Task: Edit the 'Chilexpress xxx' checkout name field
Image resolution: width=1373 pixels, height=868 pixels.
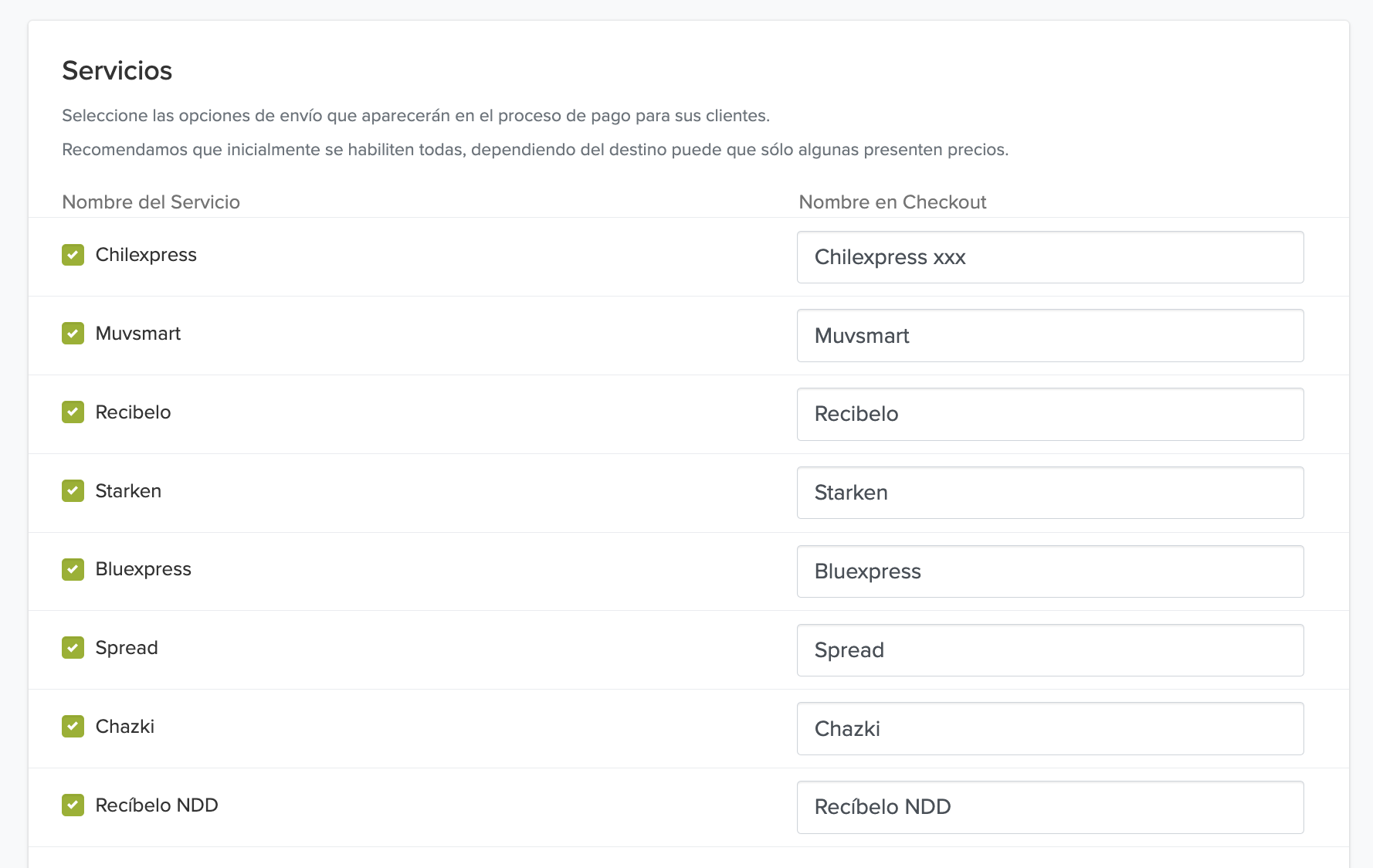Action: (x=1050, y=257)
